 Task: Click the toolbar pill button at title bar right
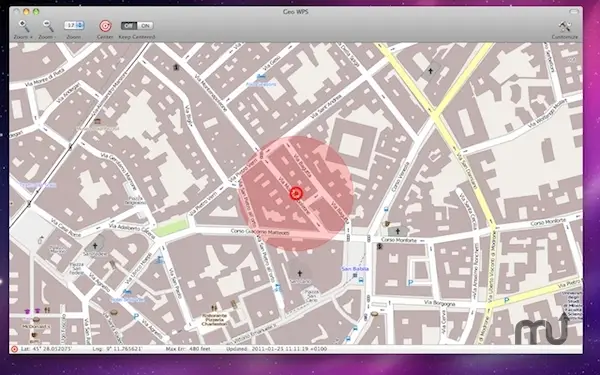click(x=574, y=11)
